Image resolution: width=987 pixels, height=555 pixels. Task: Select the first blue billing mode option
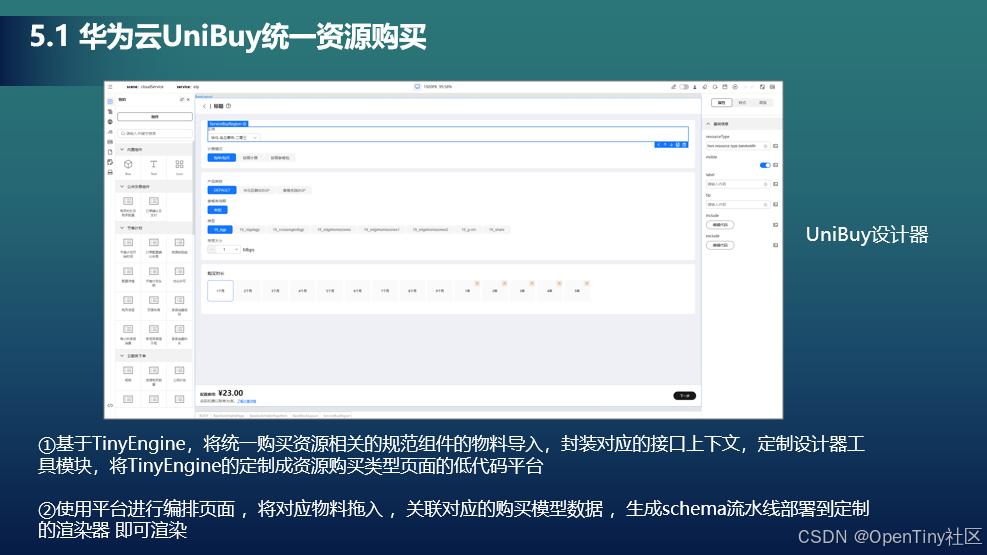point(222,158)
